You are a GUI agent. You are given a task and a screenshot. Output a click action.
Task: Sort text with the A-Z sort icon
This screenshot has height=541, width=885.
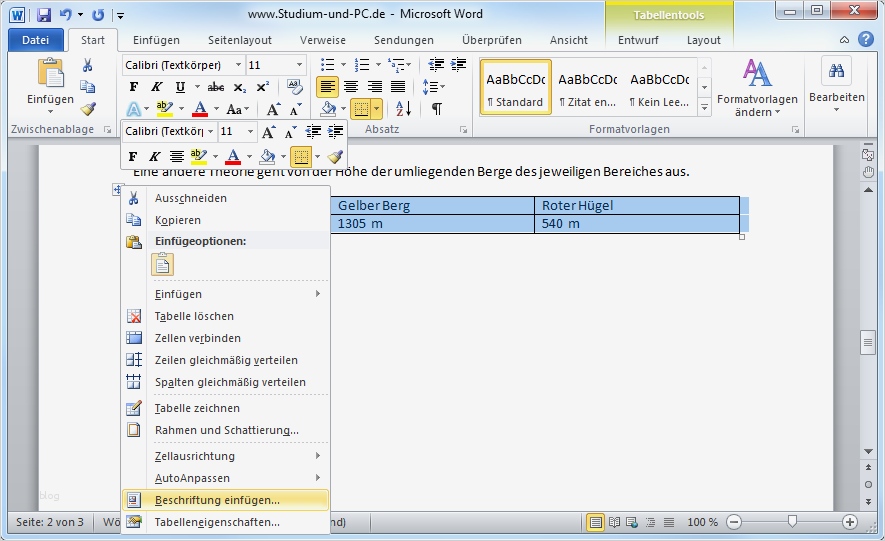tap(404, 108)
